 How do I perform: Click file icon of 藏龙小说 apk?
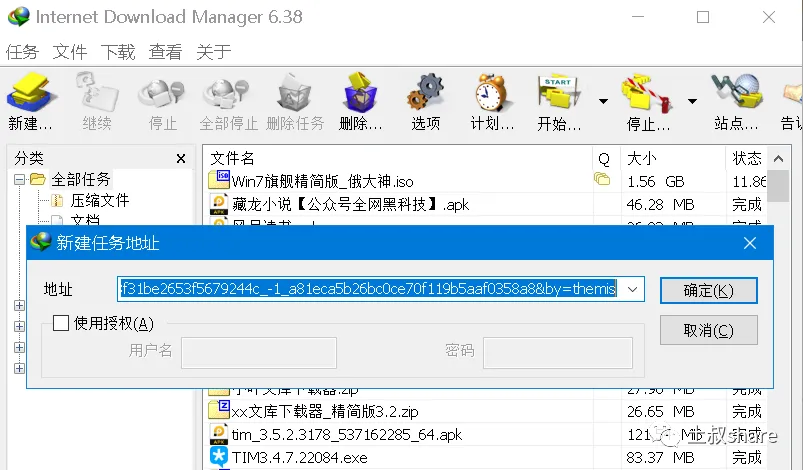tap(219, 204)
